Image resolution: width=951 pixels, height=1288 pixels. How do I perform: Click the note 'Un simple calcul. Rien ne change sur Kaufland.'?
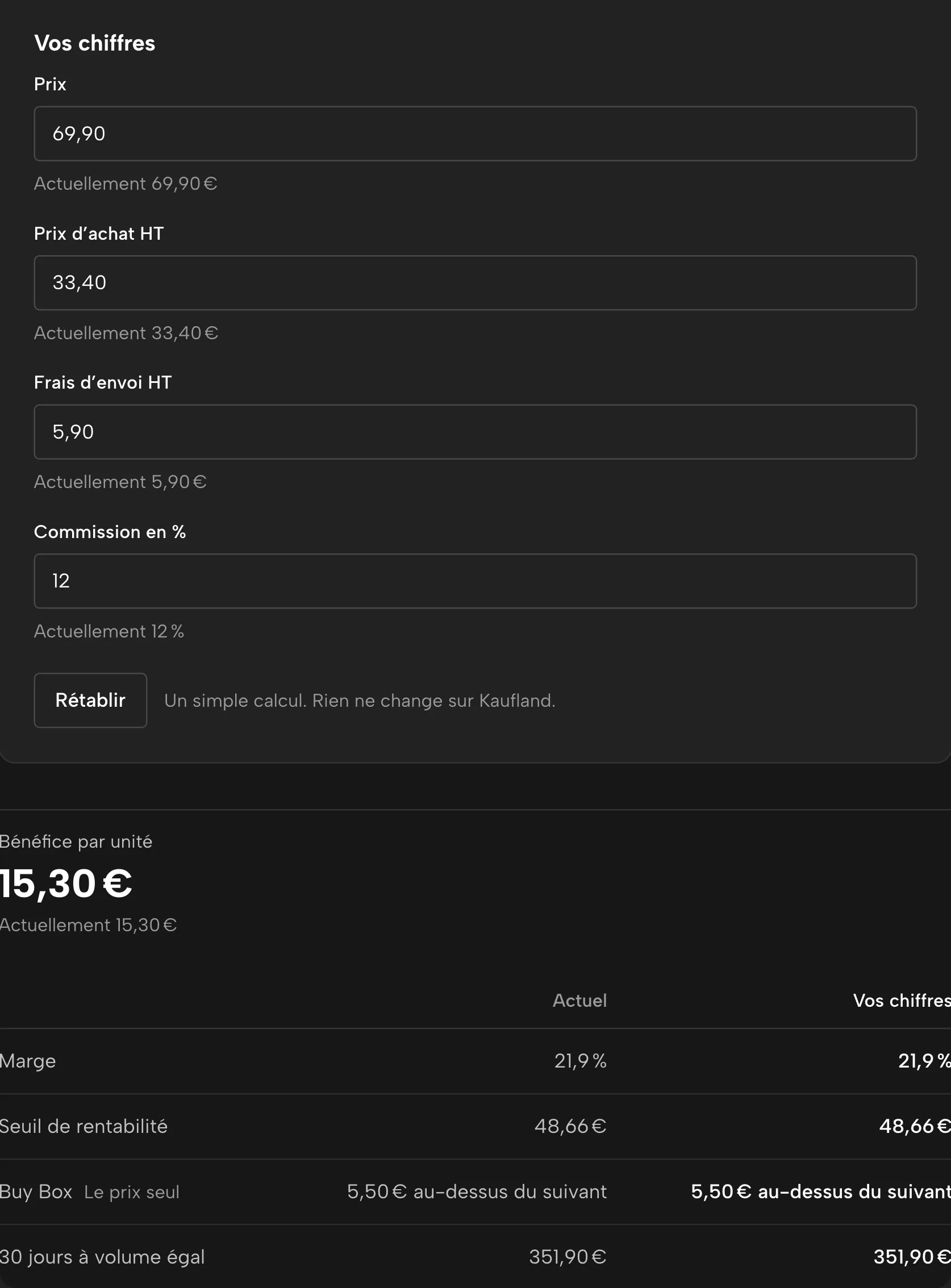click(x=360, y=701)
